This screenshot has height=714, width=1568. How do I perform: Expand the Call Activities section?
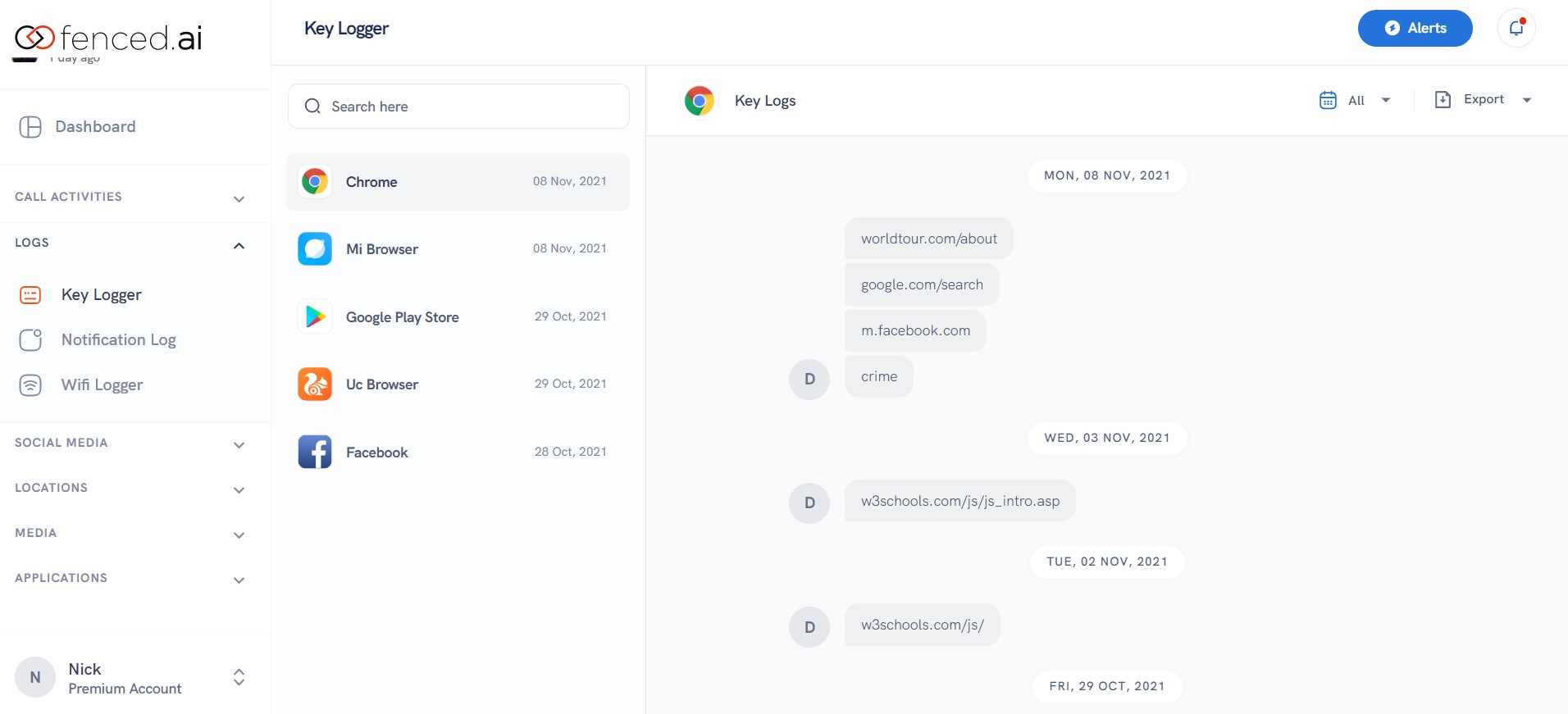239,199
